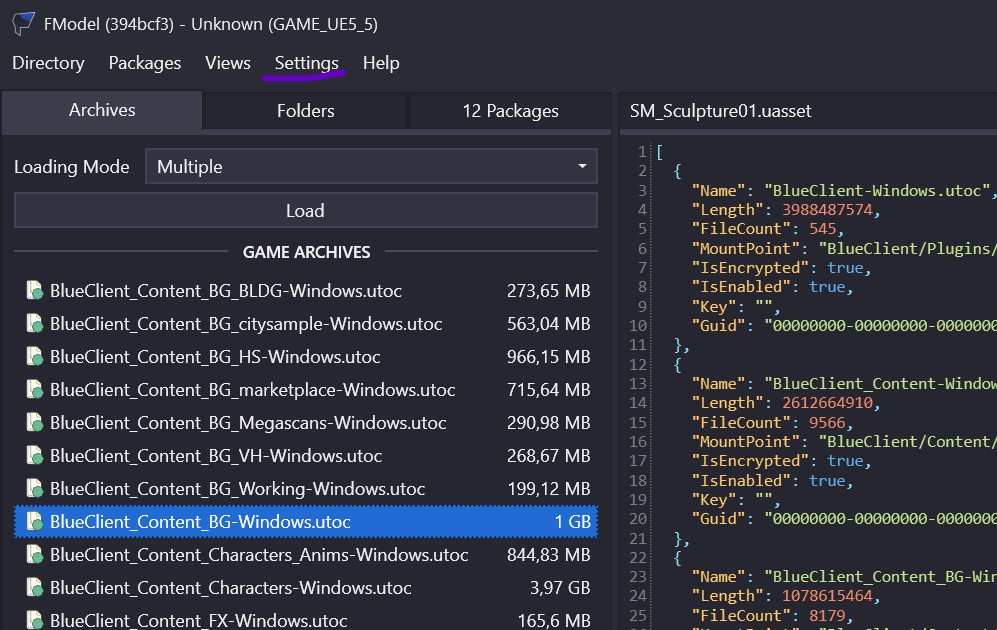Image resolution: width=997 pixels, height=630 pixels.
Task: Click the Length value 1078615464 in JSON
Action: [827, 596]
